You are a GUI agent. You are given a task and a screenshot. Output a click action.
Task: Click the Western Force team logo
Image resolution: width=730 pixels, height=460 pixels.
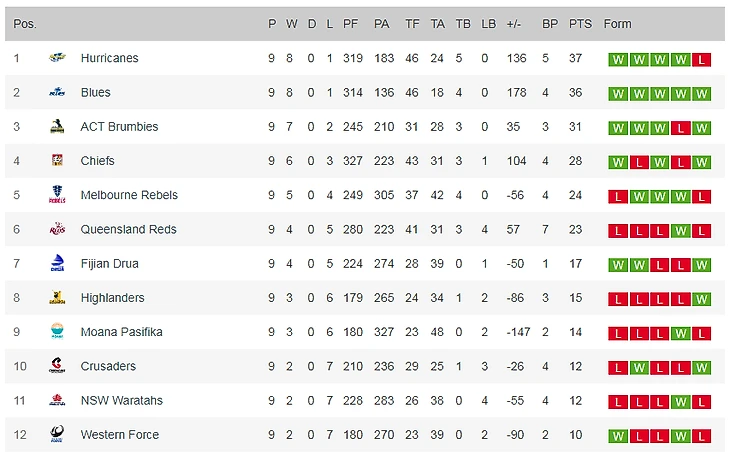(57, 435)
